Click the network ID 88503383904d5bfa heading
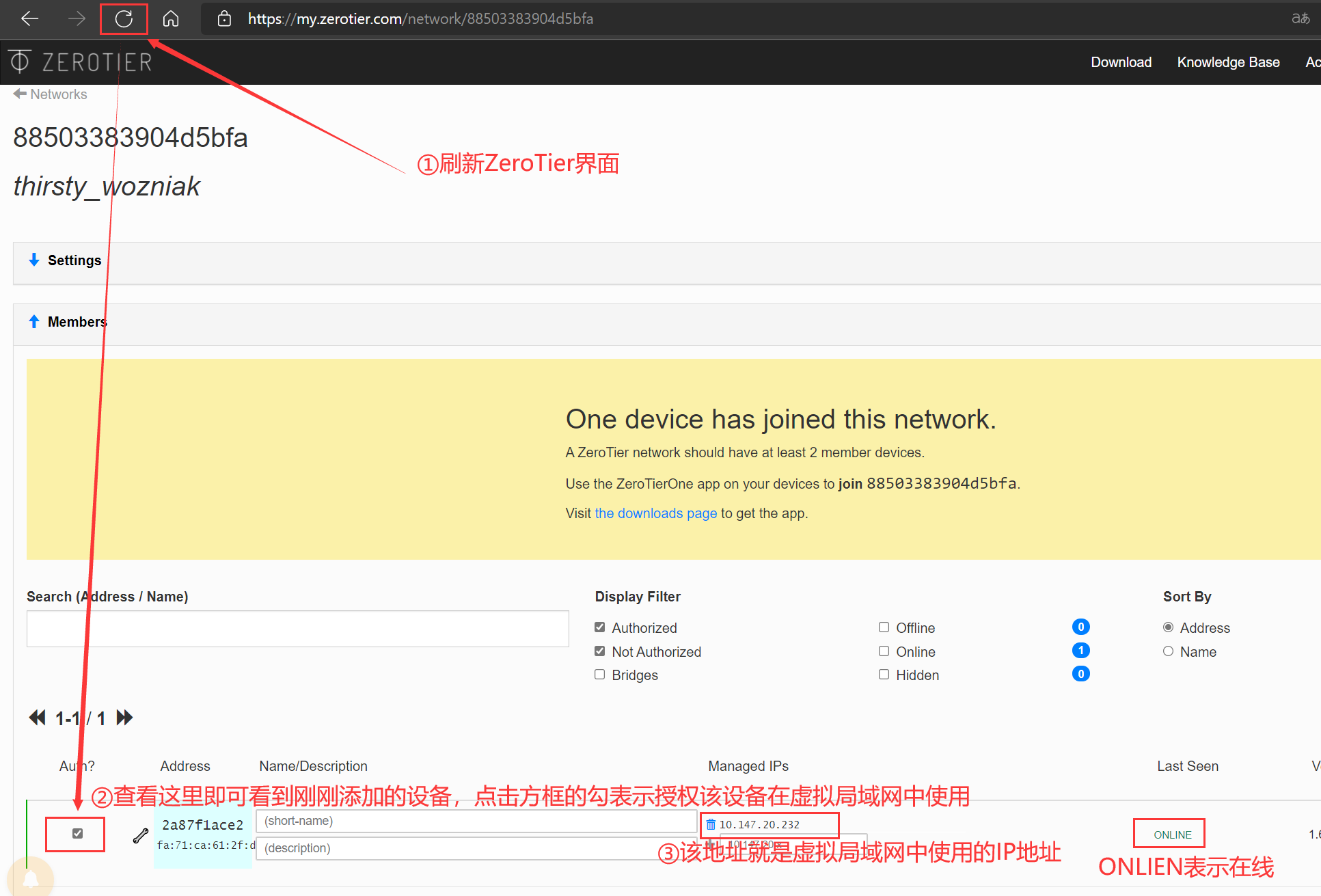1321x896 pixels. 131,137
